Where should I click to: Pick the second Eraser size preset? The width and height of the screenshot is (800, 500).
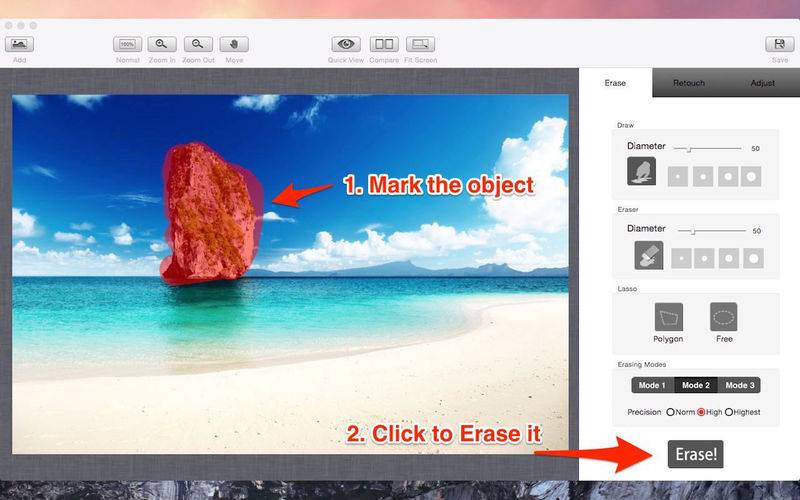[x=704, y=259]
